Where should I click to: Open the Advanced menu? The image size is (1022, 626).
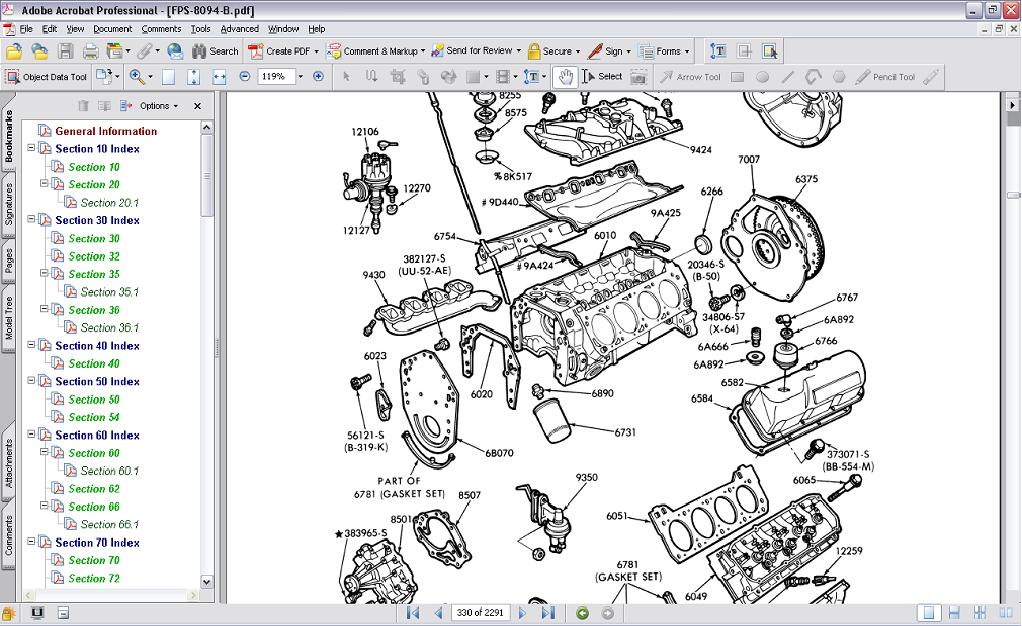click(239, 29)
